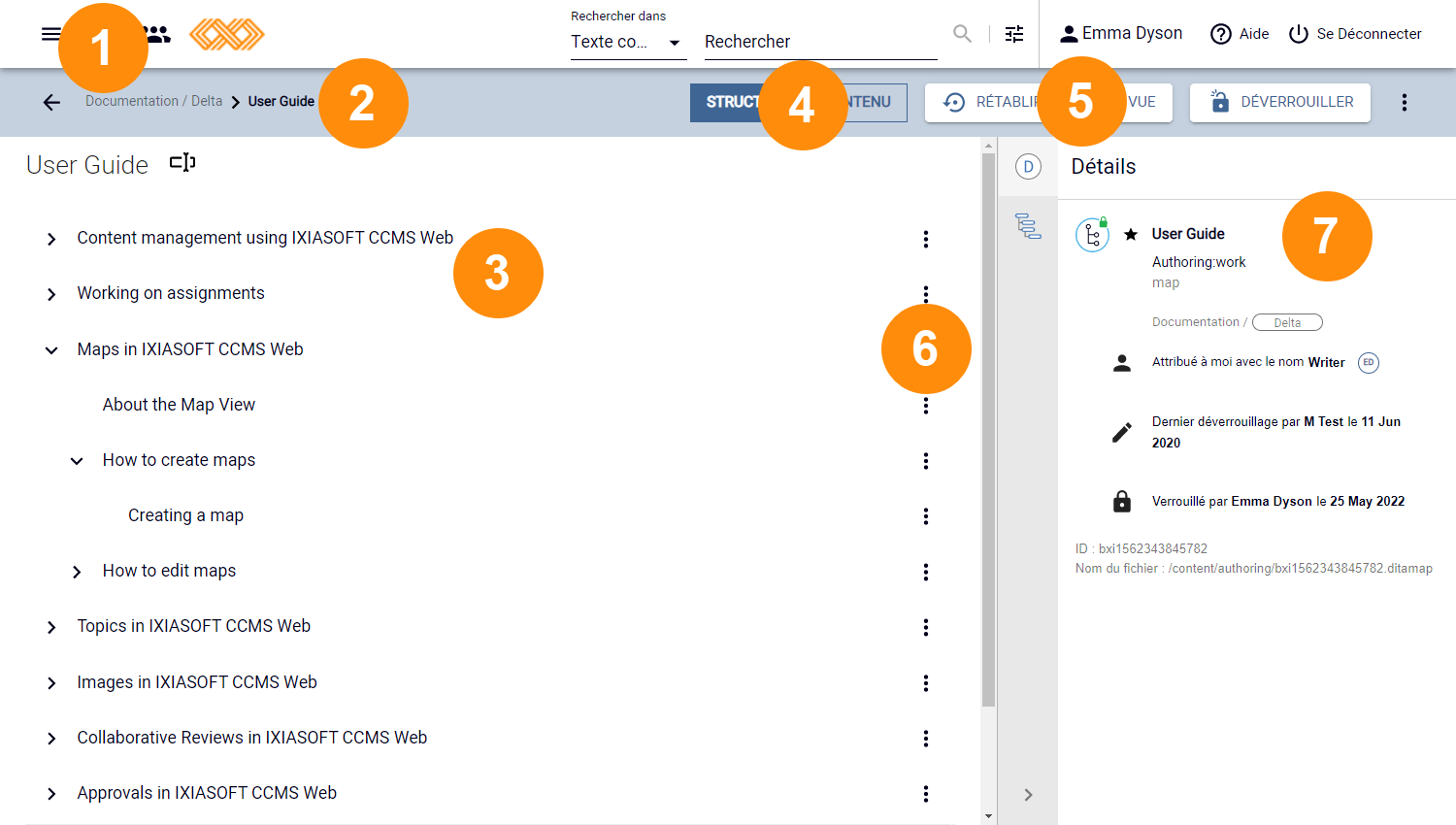Open options menu for How to create maps

(926, 461)
